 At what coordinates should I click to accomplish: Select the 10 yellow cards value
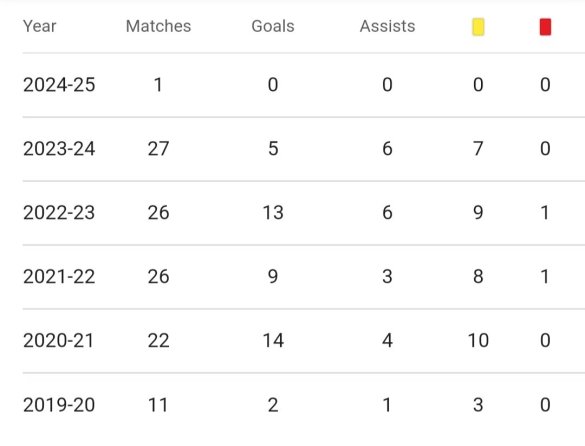click(478, 341)
